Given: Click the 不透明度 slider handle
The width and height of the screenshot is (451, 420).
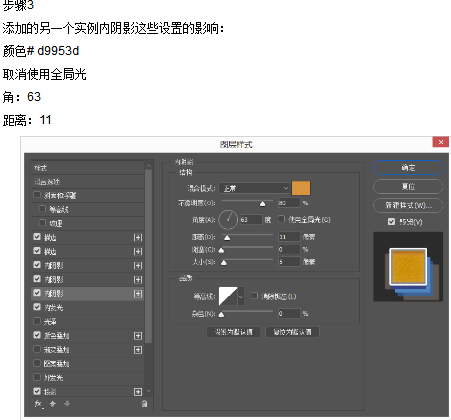Looking at the screenshot, I should pyautogui.click(x=263, y=204).
